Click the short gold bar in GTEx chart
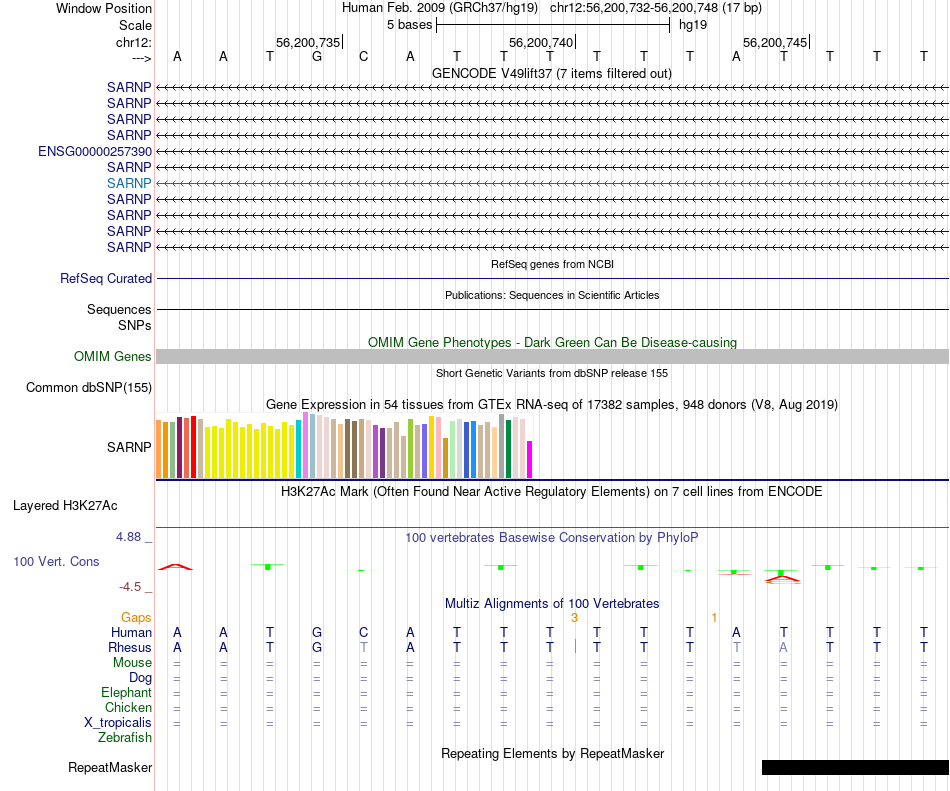This screenshot has width=950, height=791. (445, 458)
